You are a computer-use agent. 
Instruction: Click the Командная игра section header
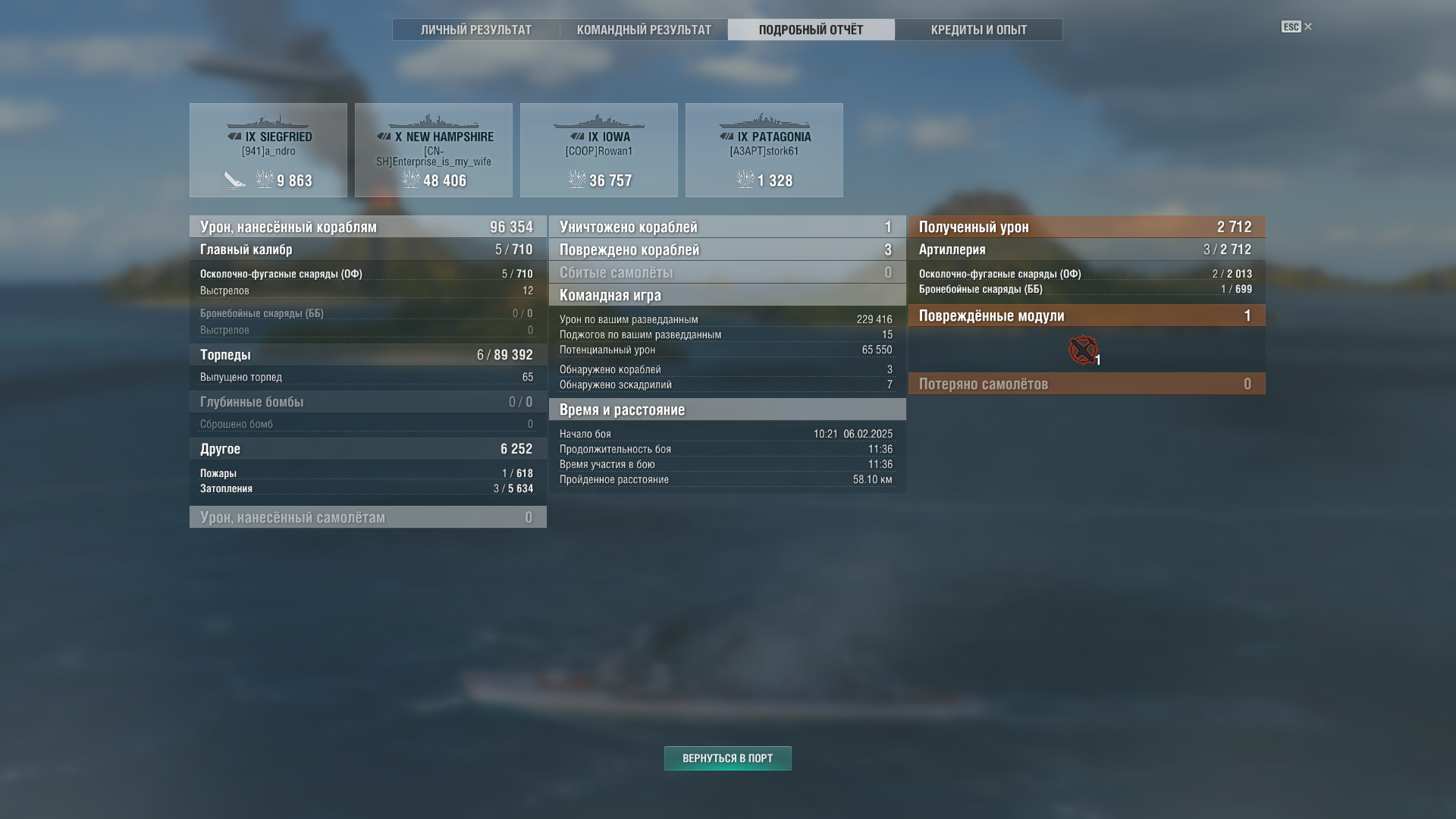(x=727, y=295)
